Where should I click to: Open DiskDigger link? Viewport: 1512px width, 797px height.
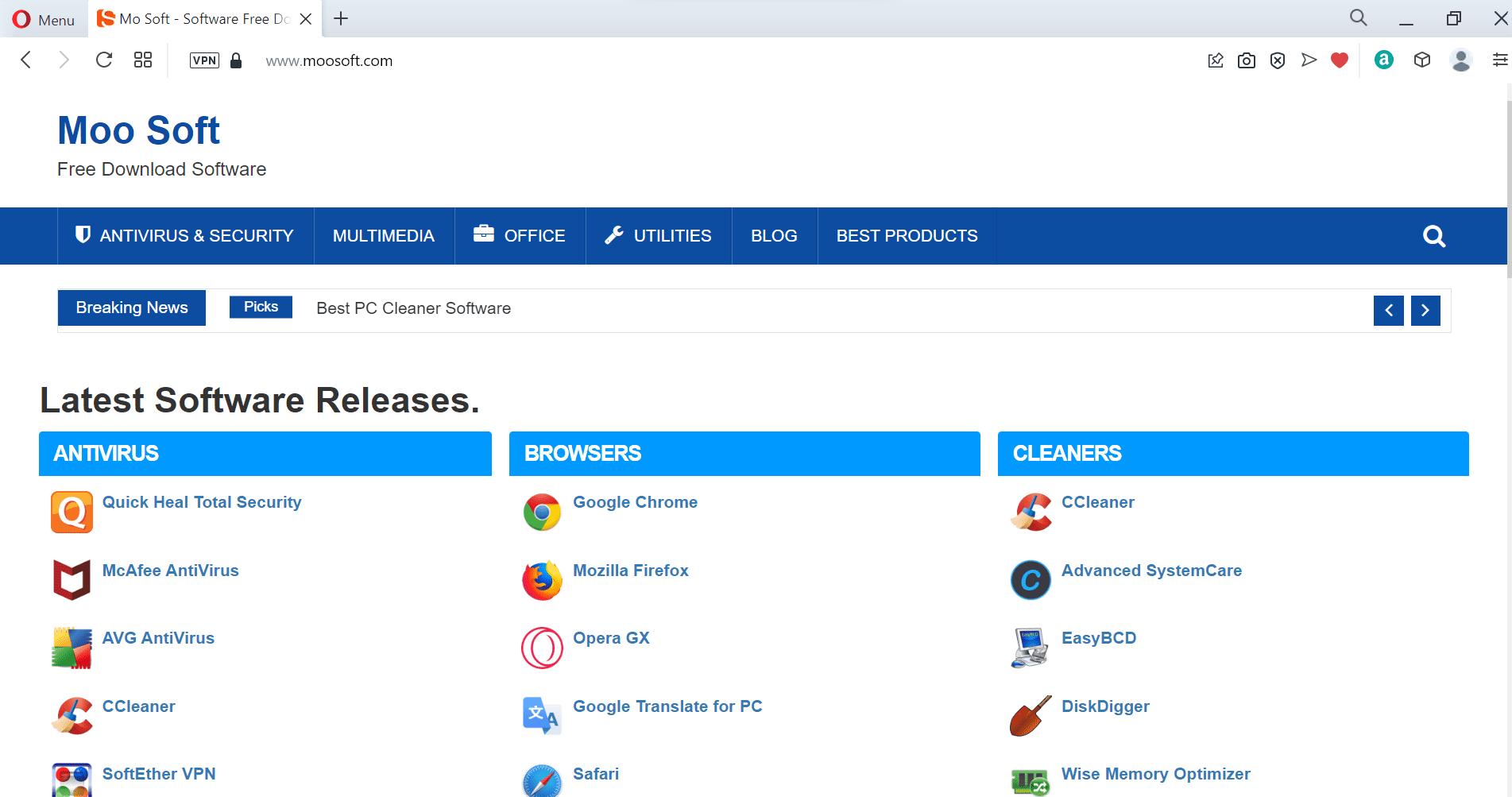(x=1105, y=706)
